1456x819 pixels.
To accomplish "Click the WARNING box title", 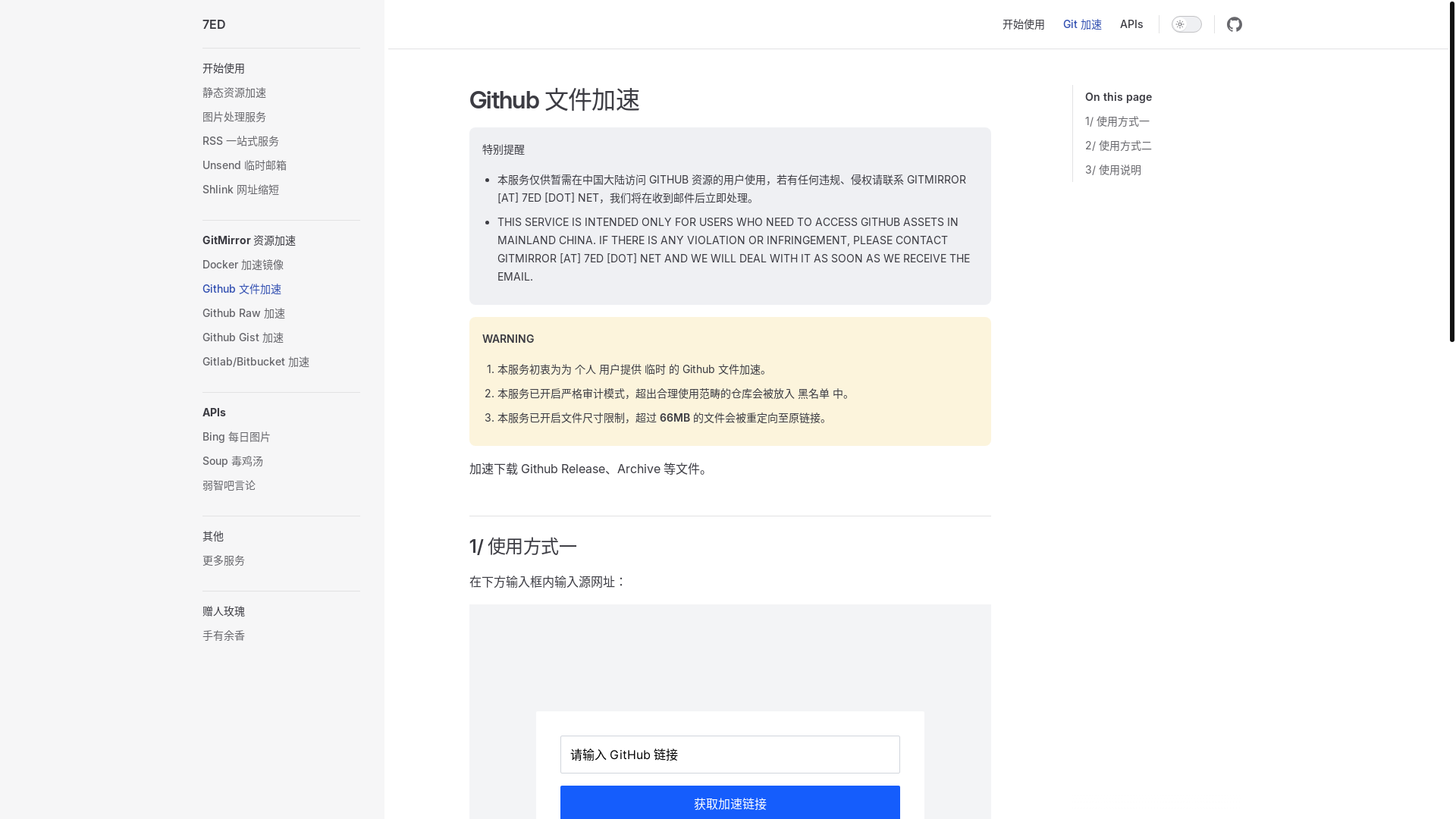I will pyautogui.click(x=508, y=339).
